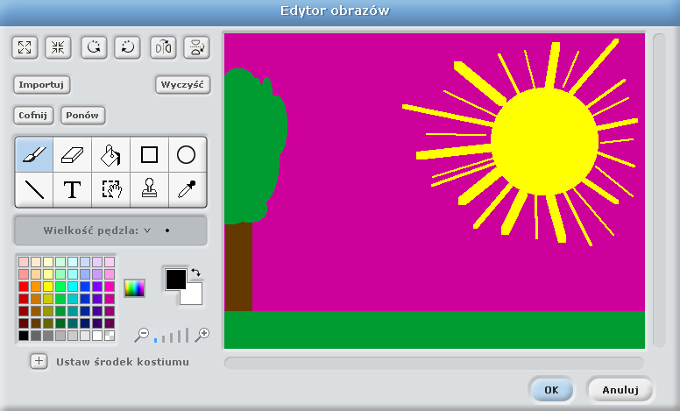This screenshot has width=680, height=411.
Task: Click the zoom level bars indicator
Action: point(172,336)
